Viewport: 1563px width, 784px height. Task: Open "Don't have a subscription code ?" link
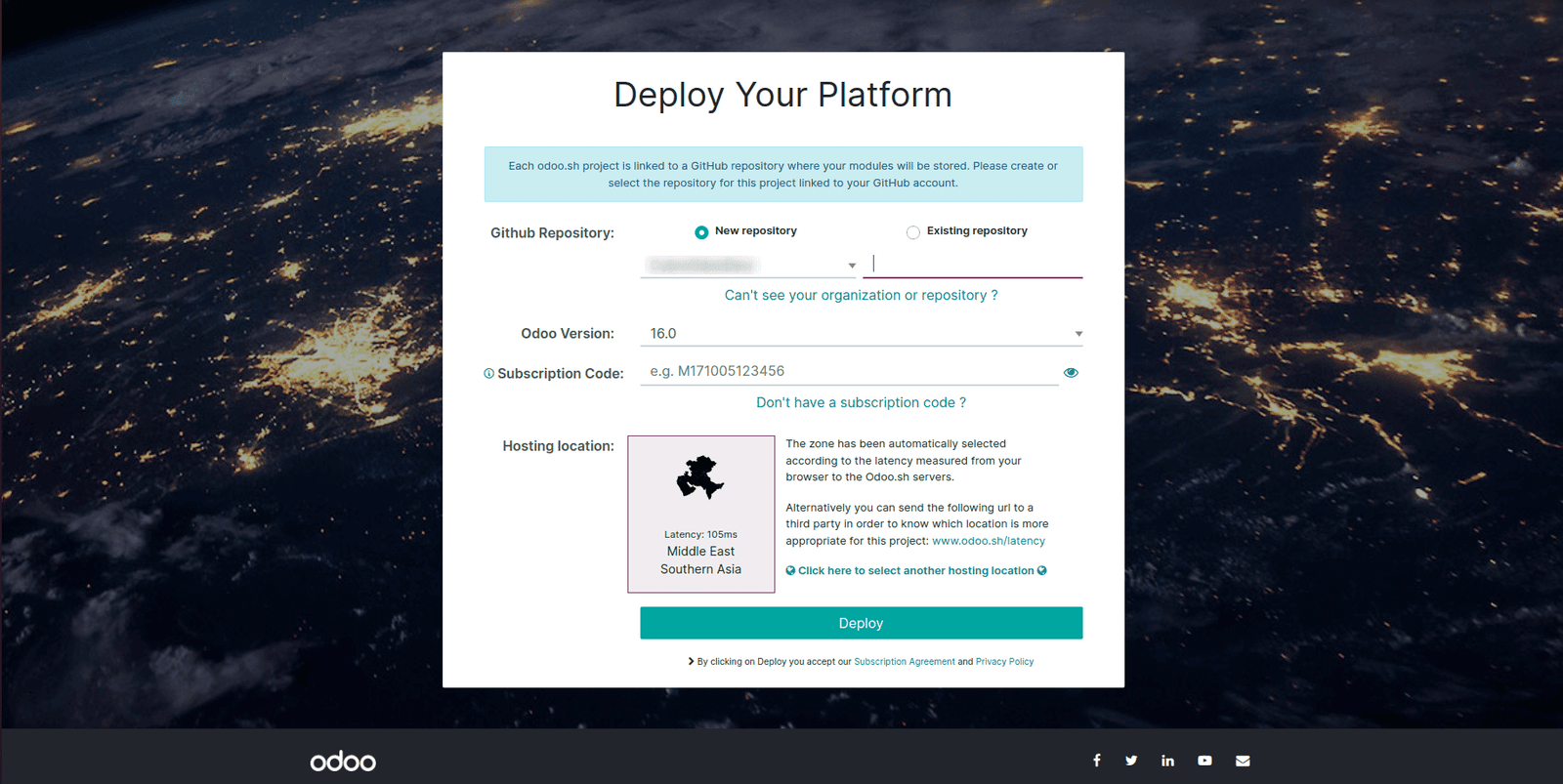[862, 402]
